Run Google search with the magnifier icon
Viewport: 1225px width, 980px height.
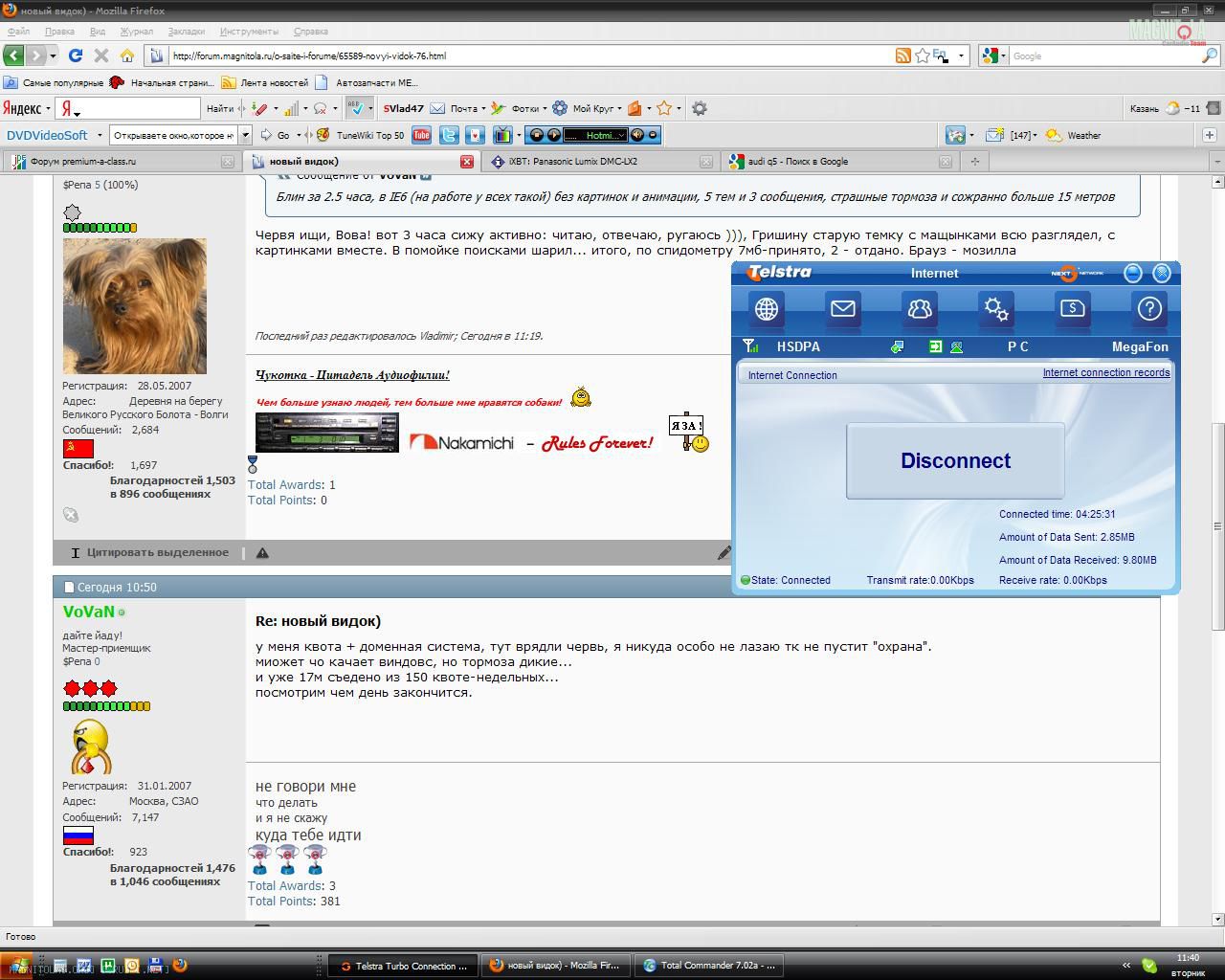point(1210,56)
